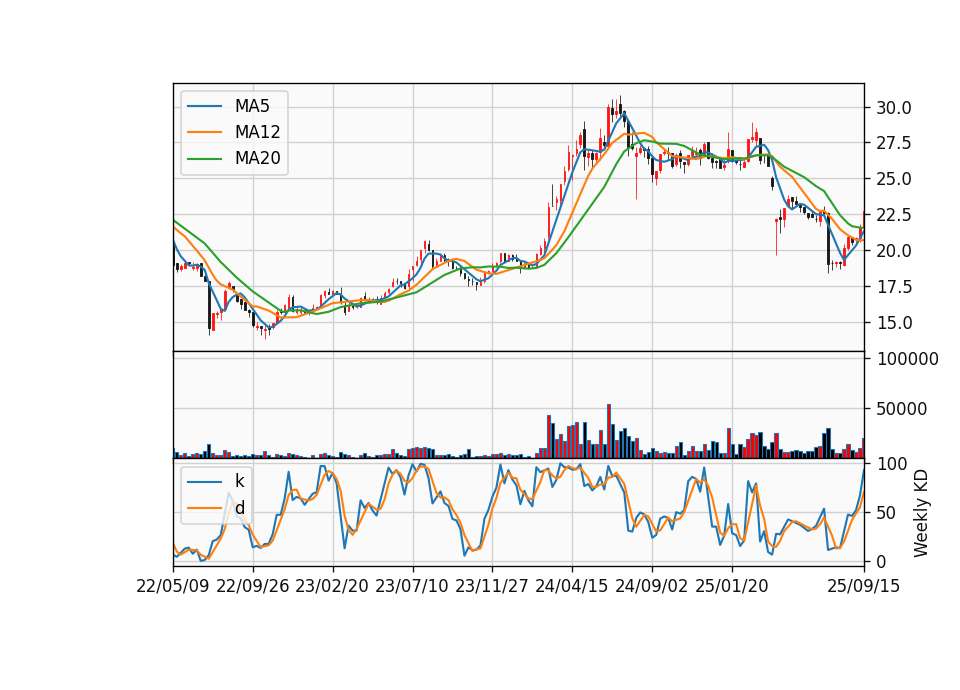960x690 pixels.
Task: Click the 30.0 price axis label
Action: (894, 108)
